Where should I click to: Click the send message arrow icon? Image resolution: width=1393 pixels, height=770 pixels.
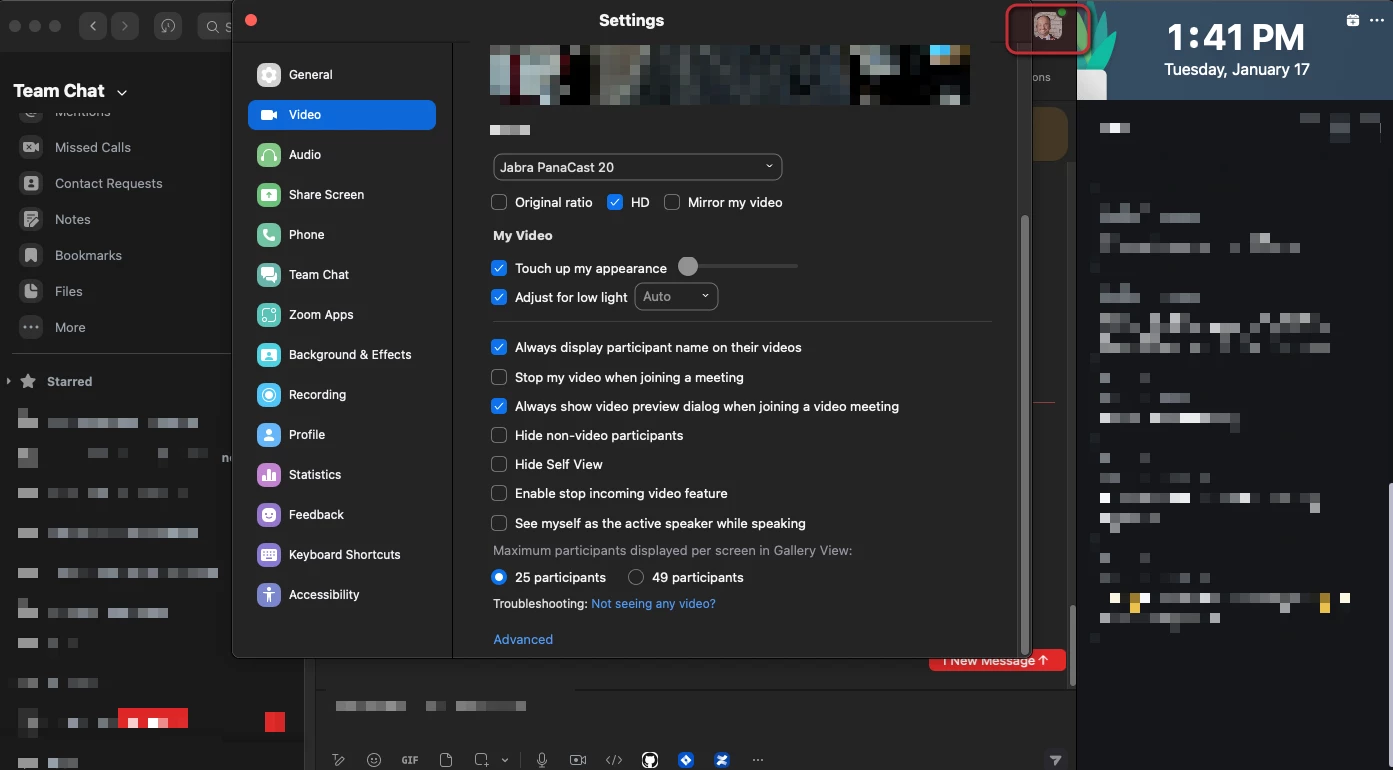pos(1056,760)
